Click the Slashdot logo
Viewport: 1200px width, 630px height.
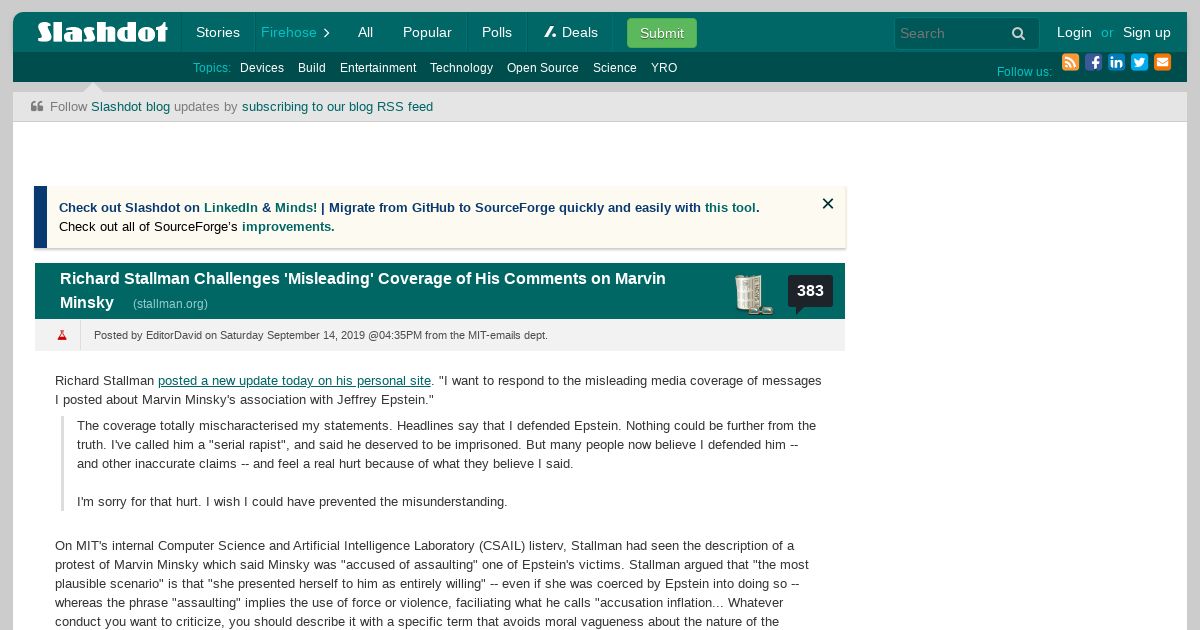click(102, 32)
